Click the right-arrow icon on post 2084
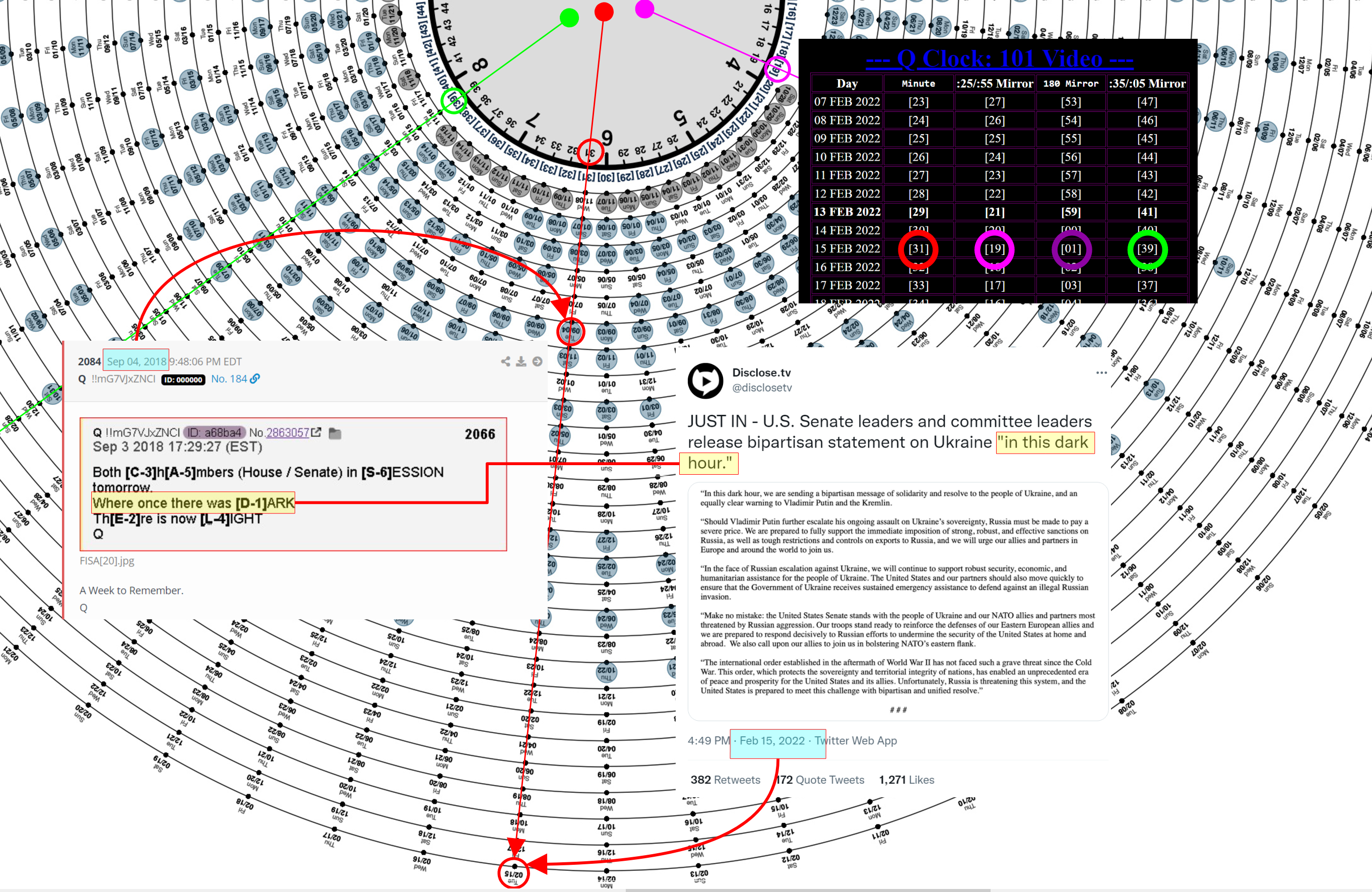The width and height of the screenshot is (1372, 892). pos(537,361)
